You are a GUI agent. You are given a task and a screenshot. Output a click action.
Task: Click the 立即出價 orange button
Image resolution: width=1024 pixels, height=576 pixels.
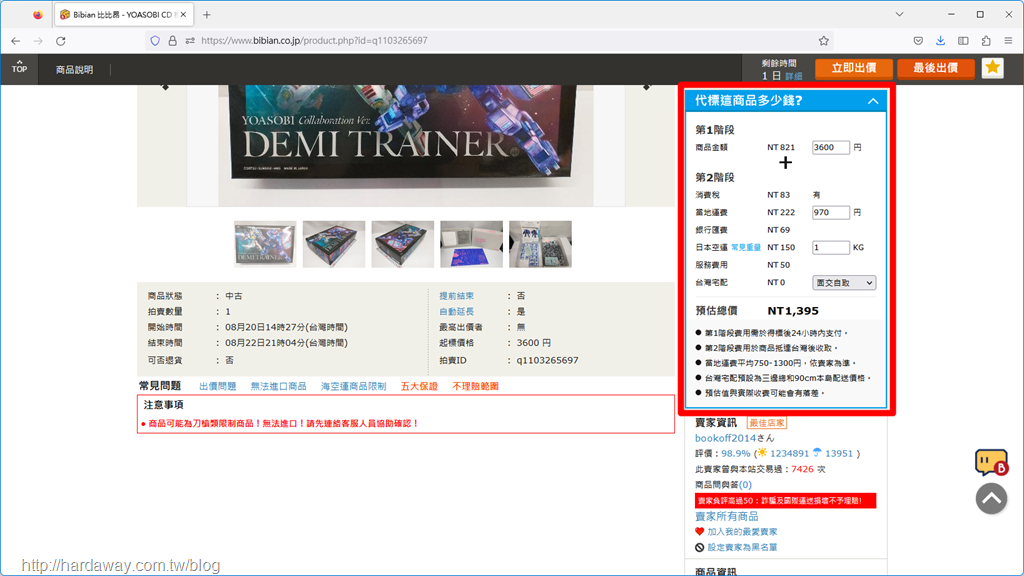click(x=854, y=68)
